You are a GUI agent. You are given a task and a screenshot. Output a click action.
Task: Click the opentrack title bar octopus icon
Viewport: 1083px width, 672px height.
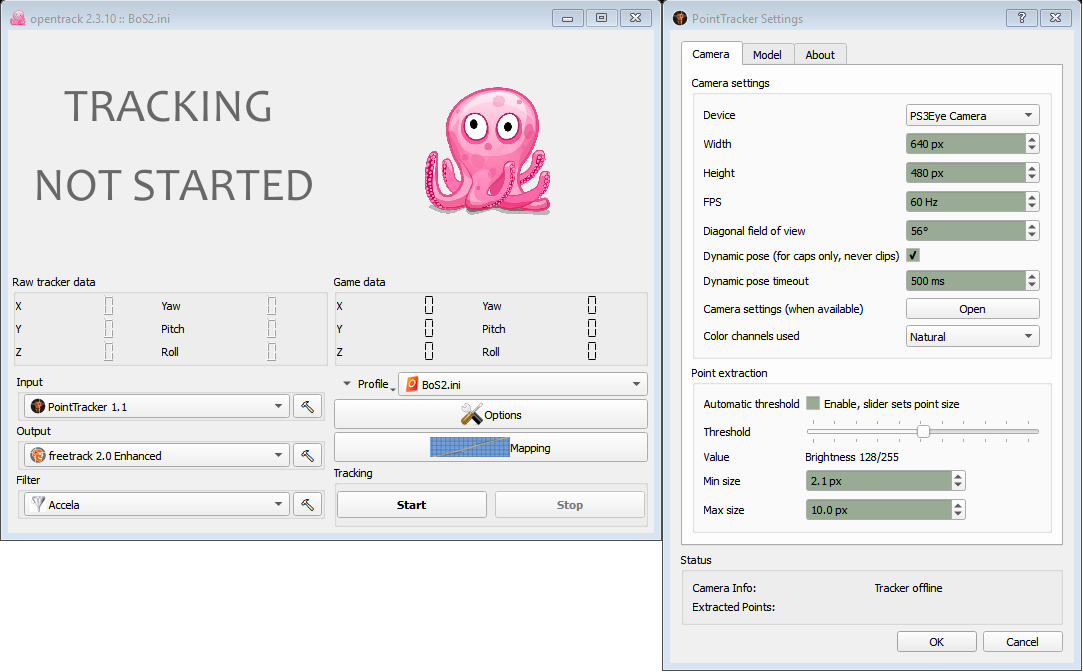pos(17,19)
